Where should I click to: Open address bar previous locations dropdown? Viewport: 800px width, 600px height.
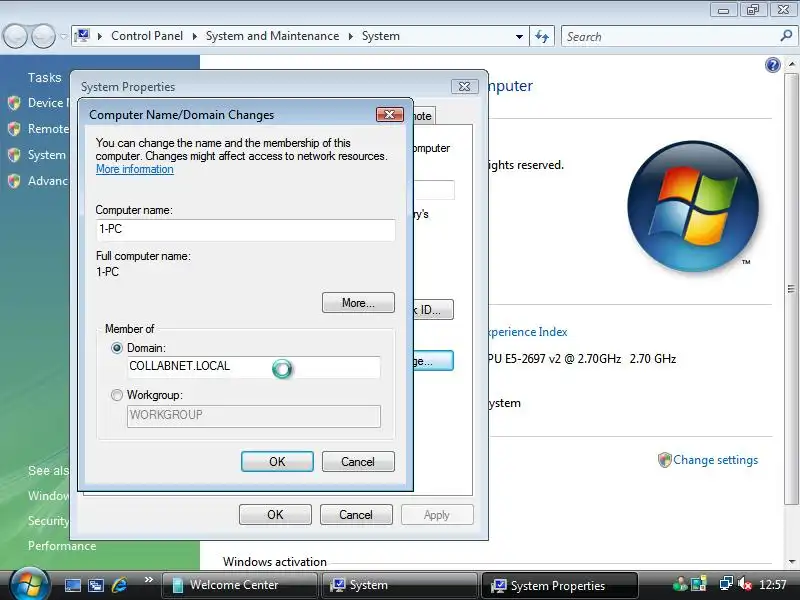tap(519, 36)
